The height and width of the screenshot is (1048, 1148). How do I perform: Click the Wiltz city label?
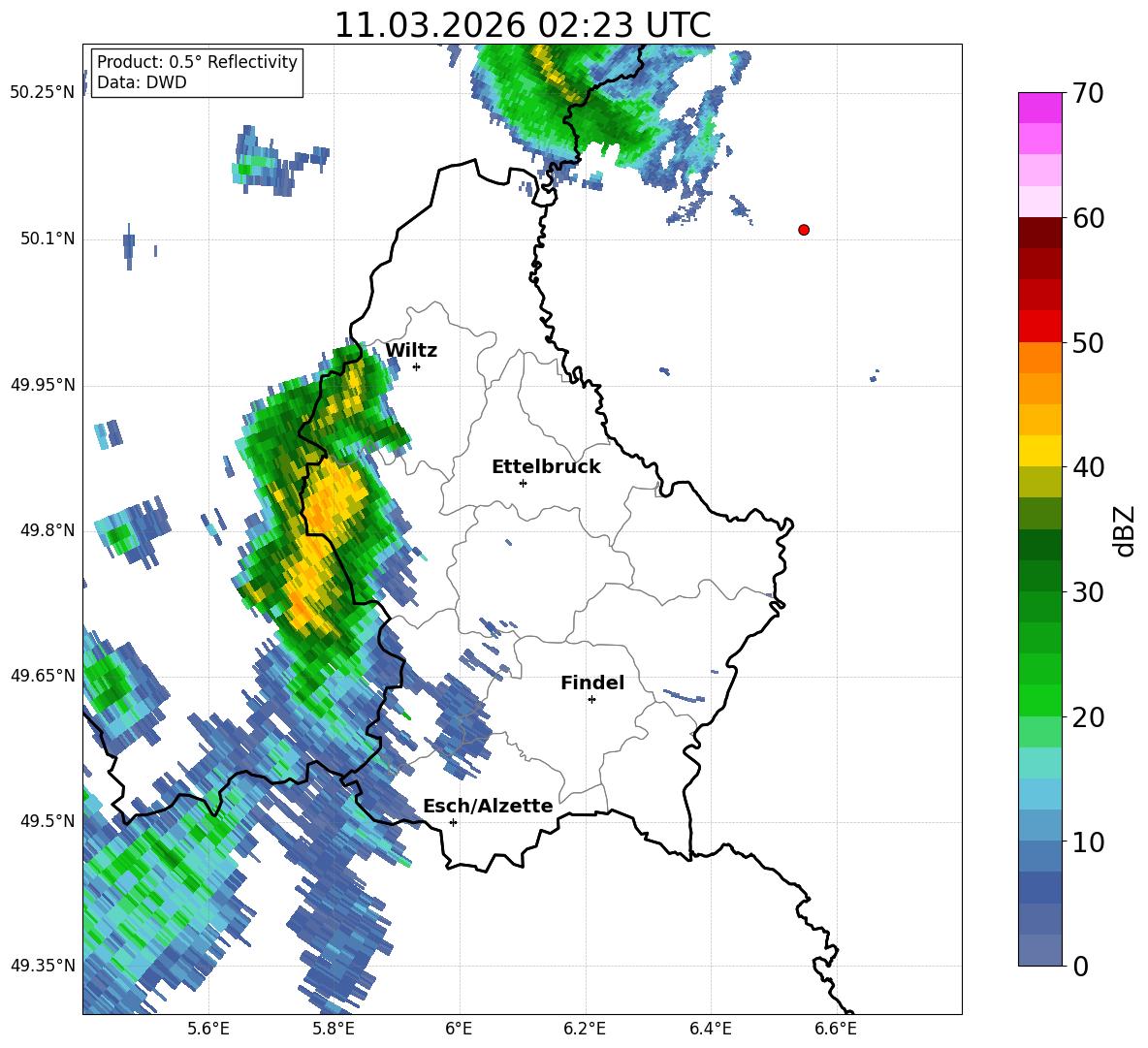point(411,350)
